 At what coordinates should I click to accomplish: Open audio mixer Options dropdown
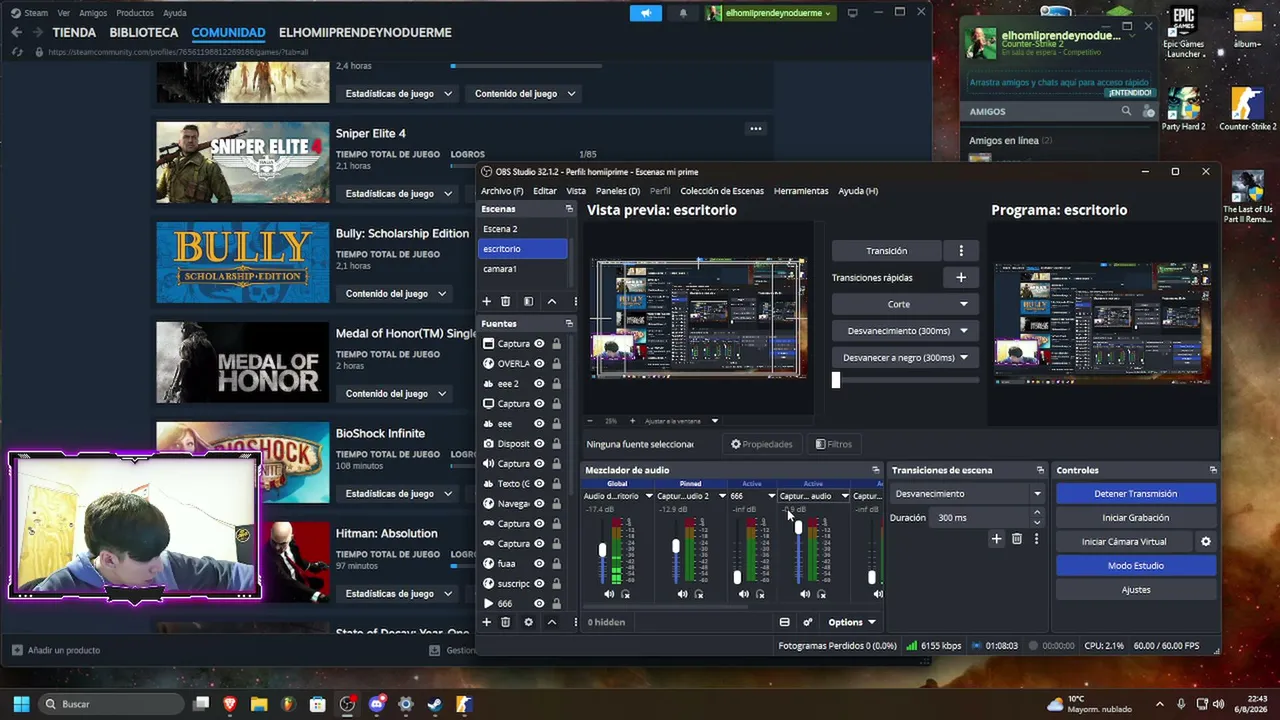[851, 622]
